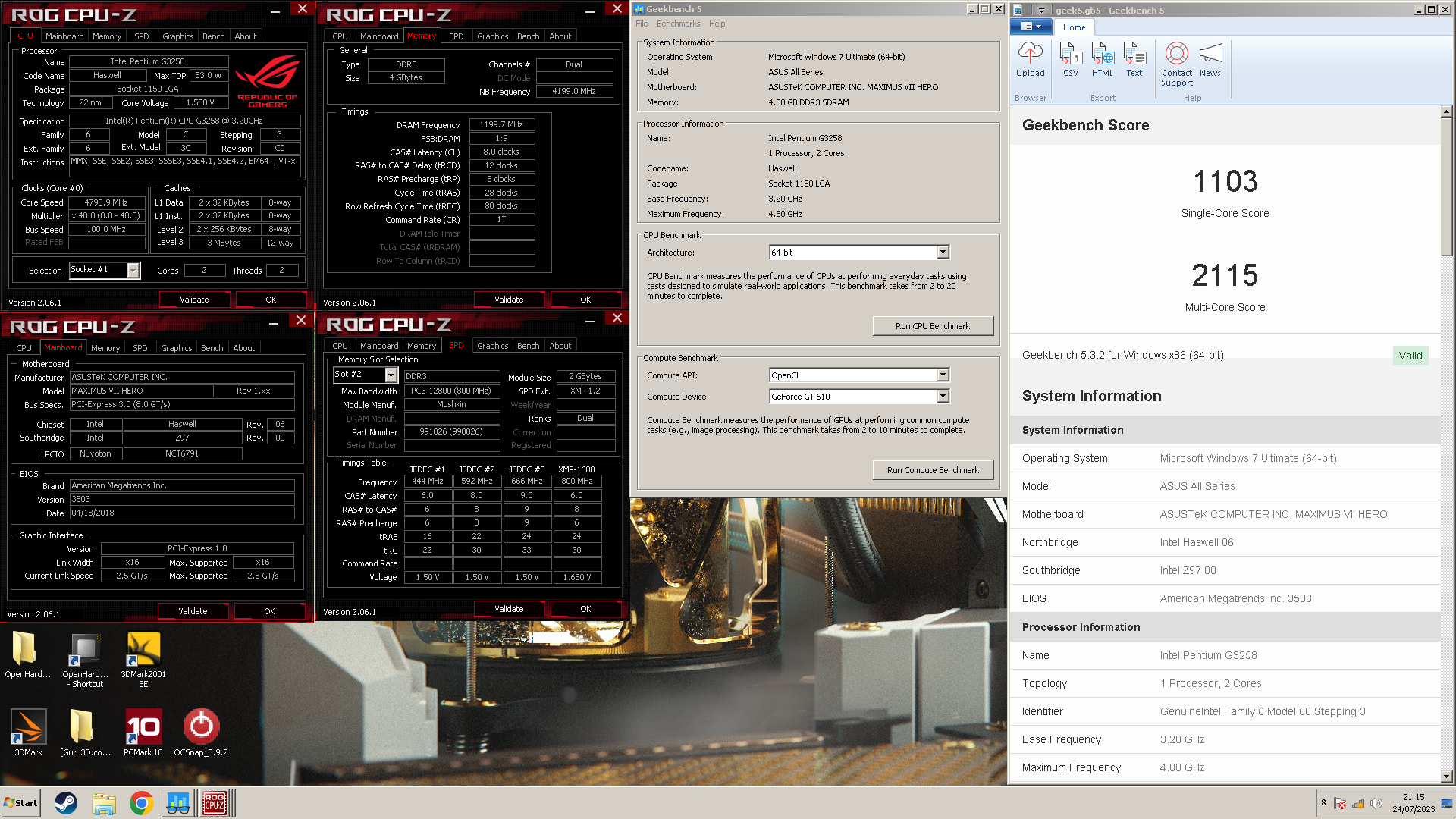Click the Geekbench glasses taskbar icon
Screen dimensions: 1456x819
pyautogui.click(x=178, y=803)
